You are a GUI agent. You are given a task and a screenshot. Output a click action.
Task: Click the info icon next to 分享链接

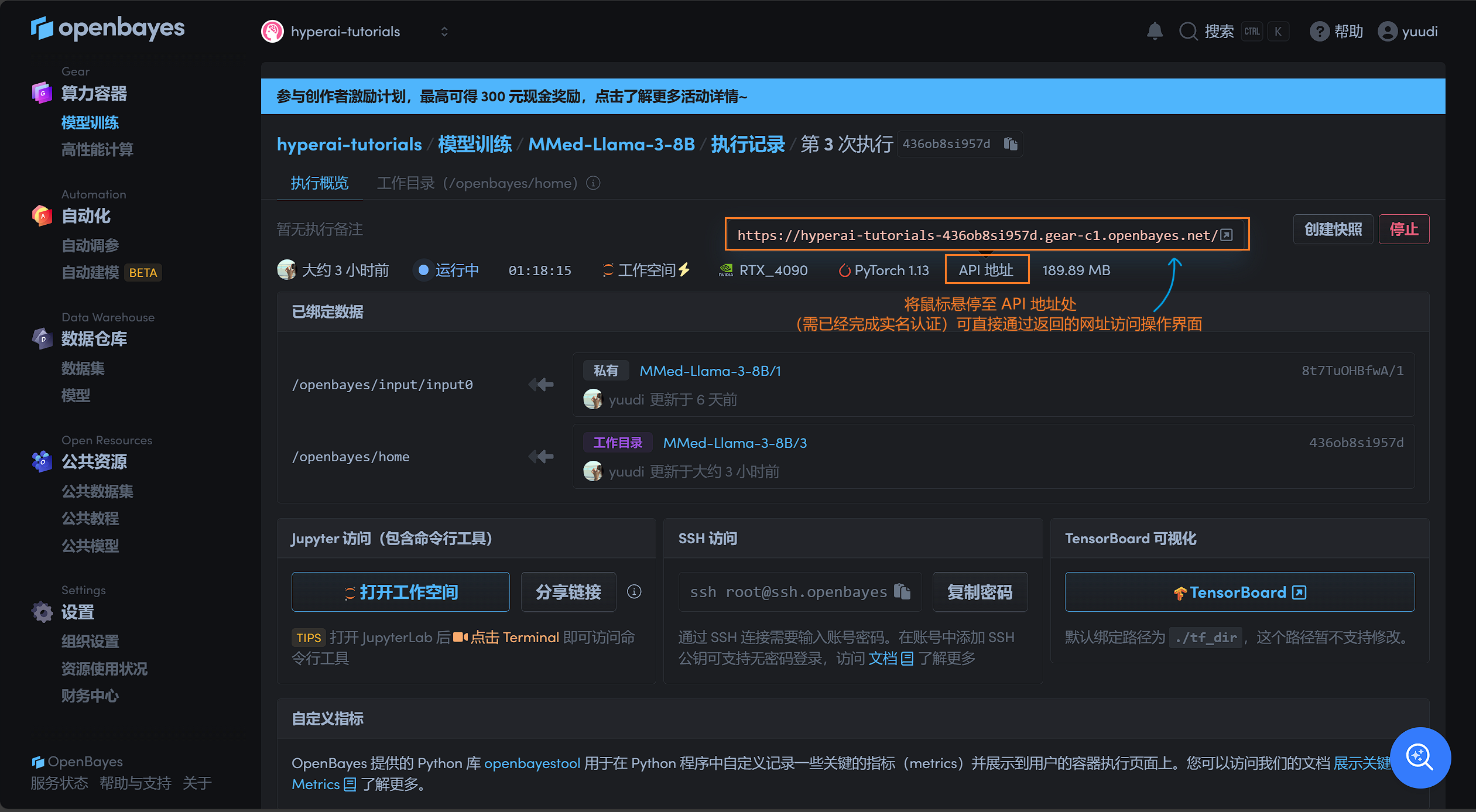point(634,592)
